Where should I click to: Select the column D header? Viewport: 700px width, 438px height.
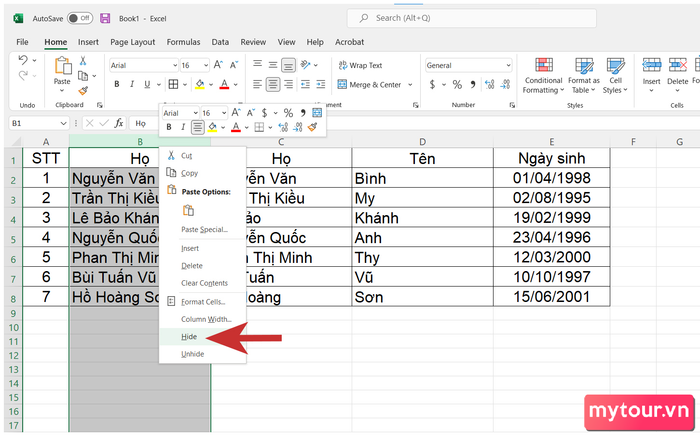[x=422, y=142]
